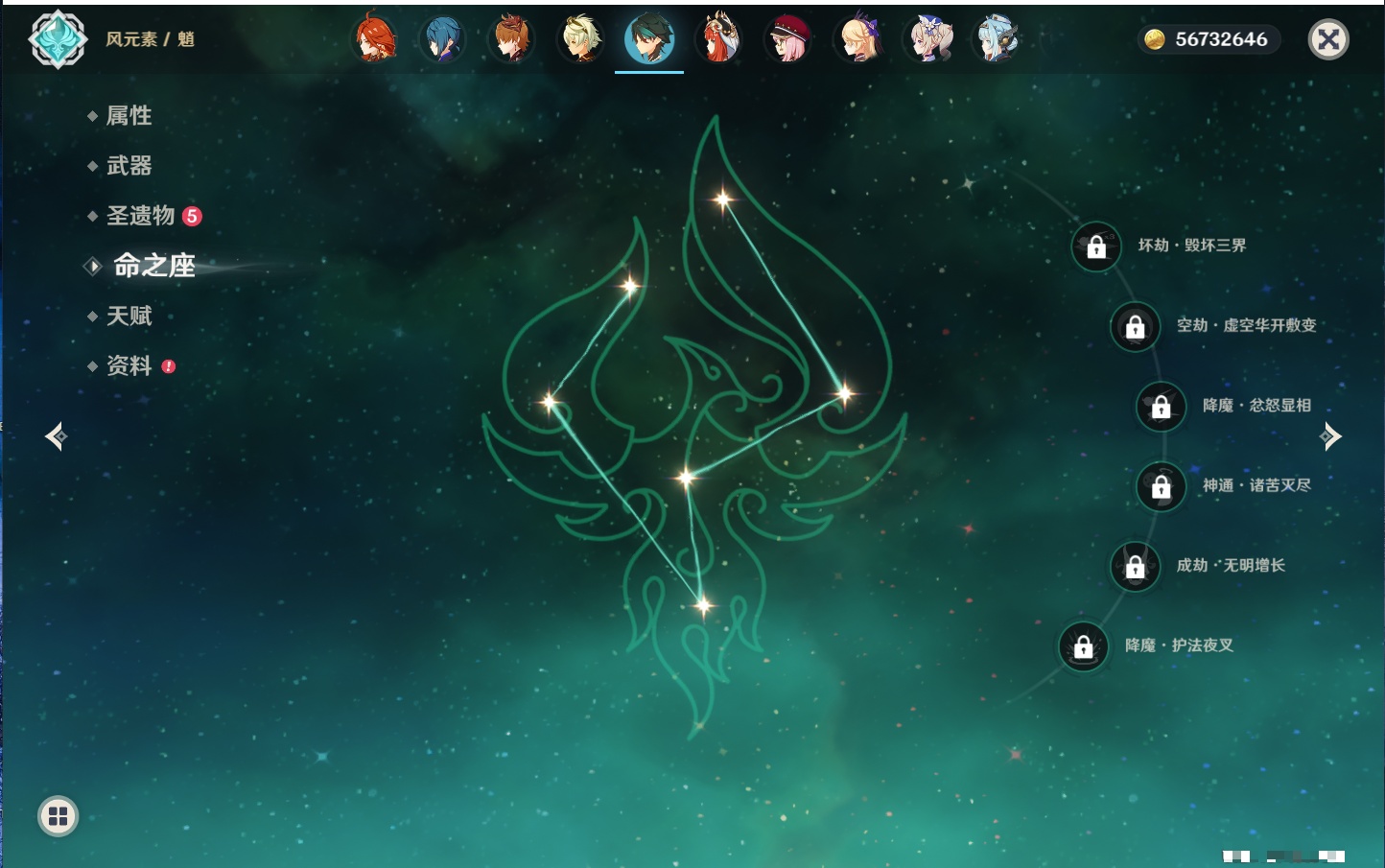Click the 空劫·虚空华开敷变 label
This screenshot has height=868, width=1385.
pyautogui.click(x=1247, y=325)
